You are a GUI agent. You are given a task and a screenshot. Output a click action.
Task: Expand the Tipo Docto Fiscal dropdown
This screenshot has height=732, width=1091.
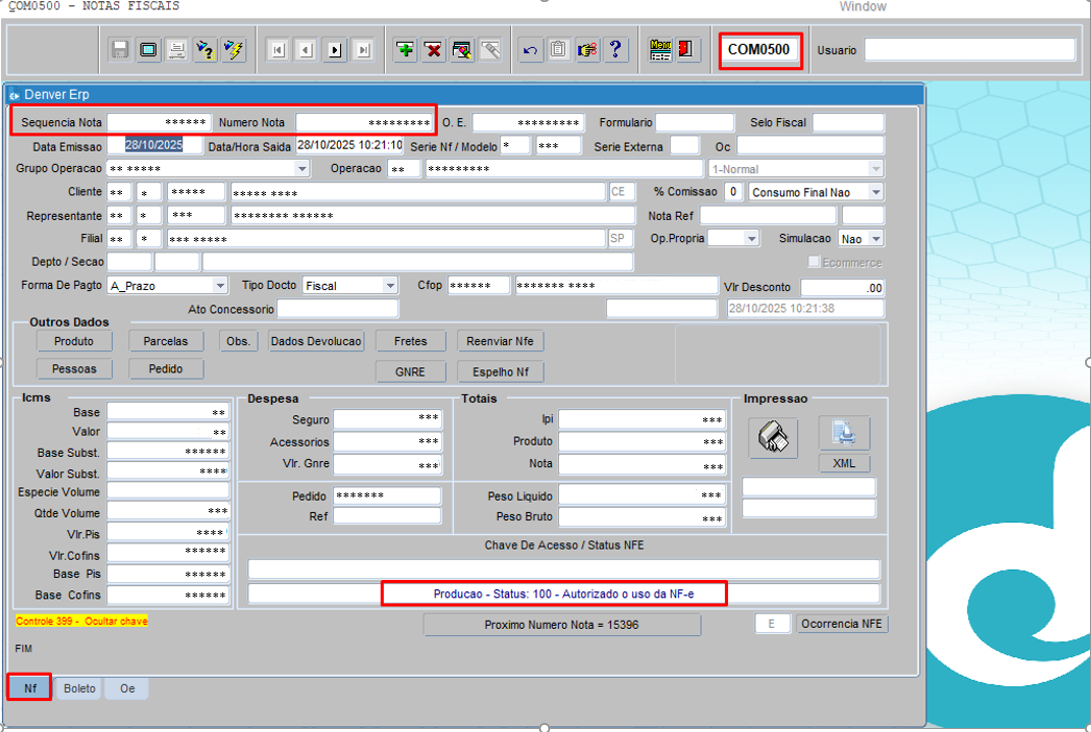pyautogui.click(x=390, y=286)
